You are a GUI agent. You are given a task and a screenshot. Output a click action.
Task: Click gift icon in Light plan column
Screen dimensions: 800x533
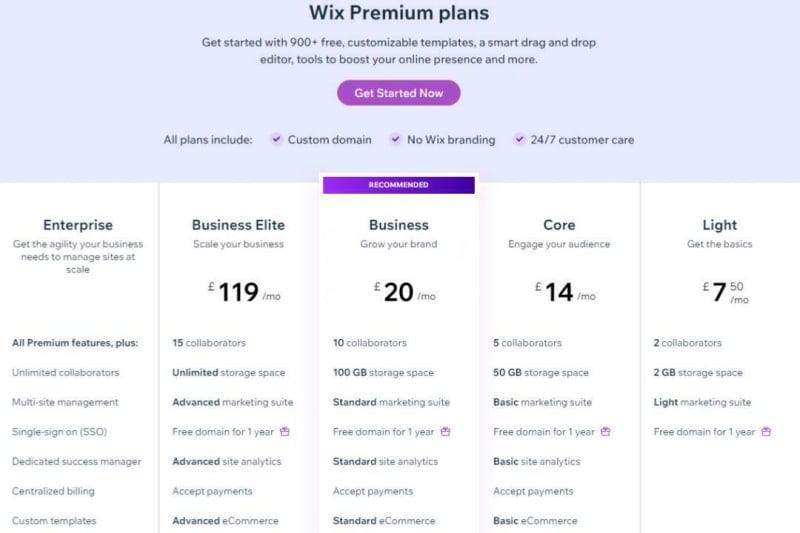coord(766,432)
